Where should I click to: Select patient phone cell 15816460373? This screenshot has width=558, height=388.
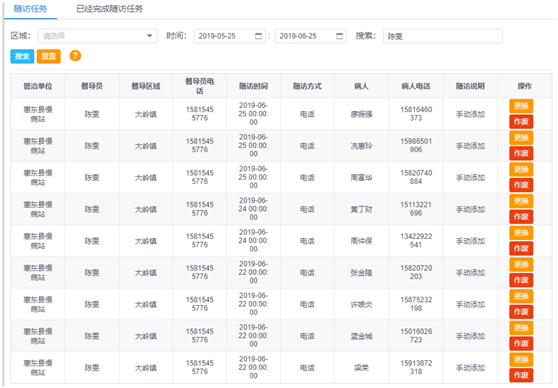tap(416, 114)
